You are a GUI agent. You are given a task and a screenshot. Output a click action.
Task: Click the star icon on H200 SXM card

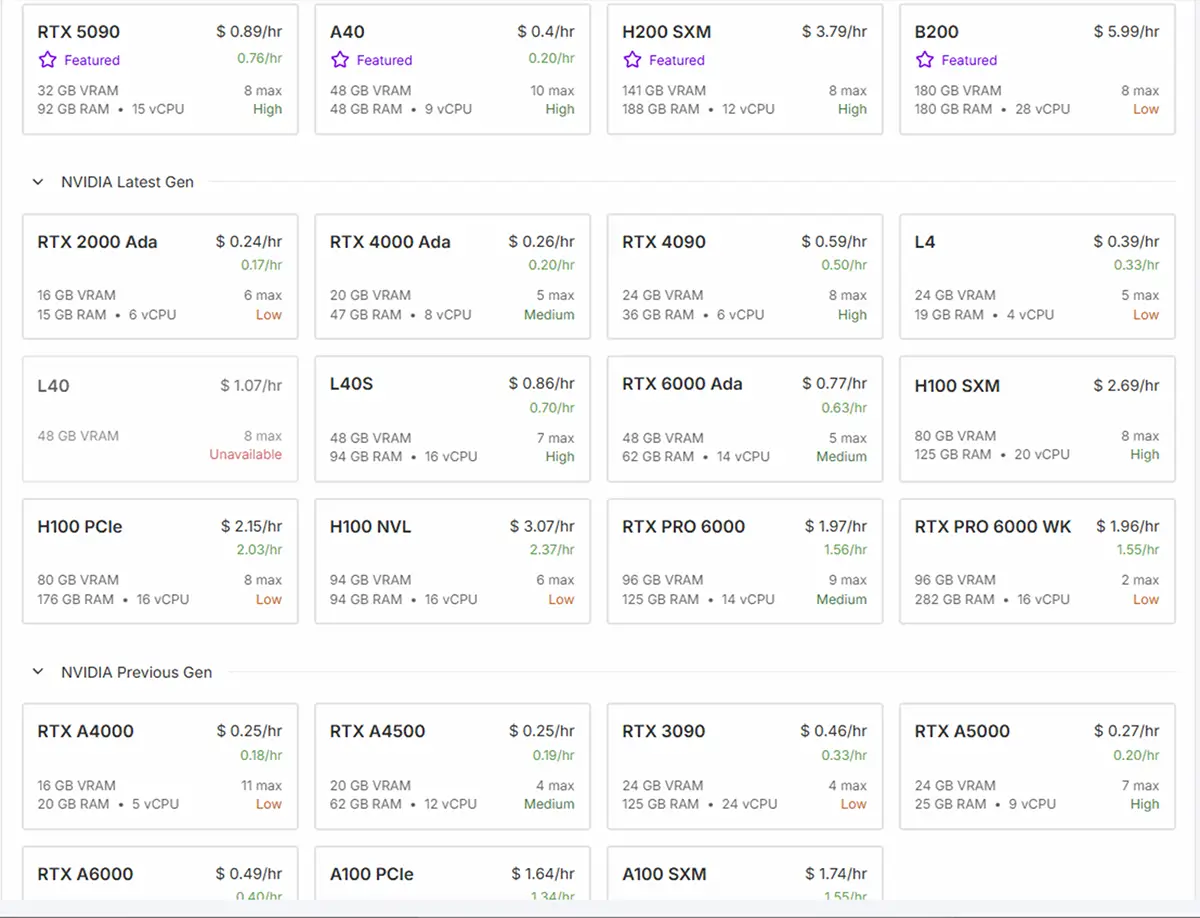[x=631, y=60]
